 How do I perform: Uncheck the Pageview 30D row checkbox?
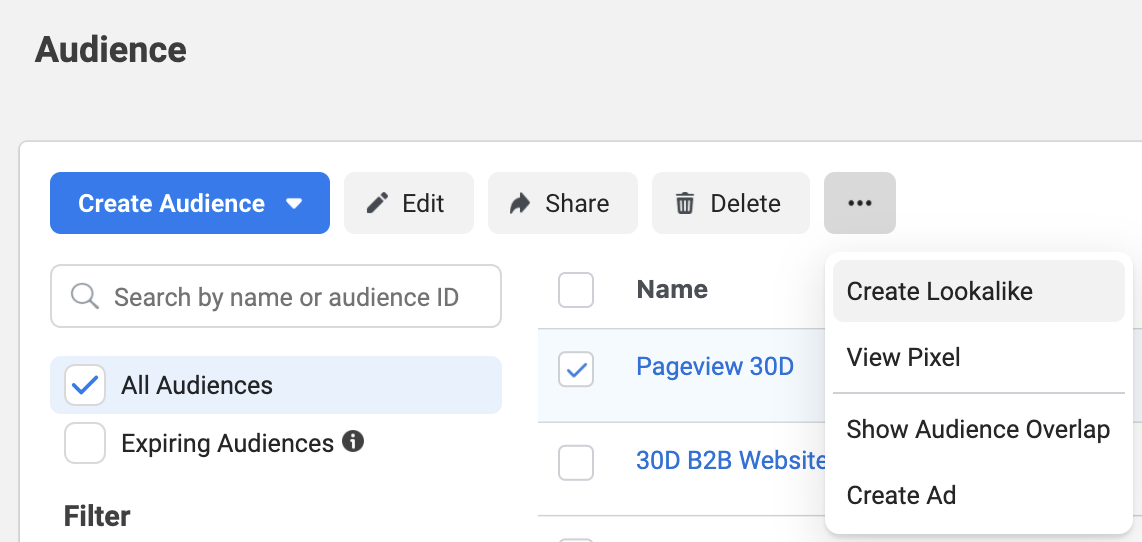click(576, 369)
